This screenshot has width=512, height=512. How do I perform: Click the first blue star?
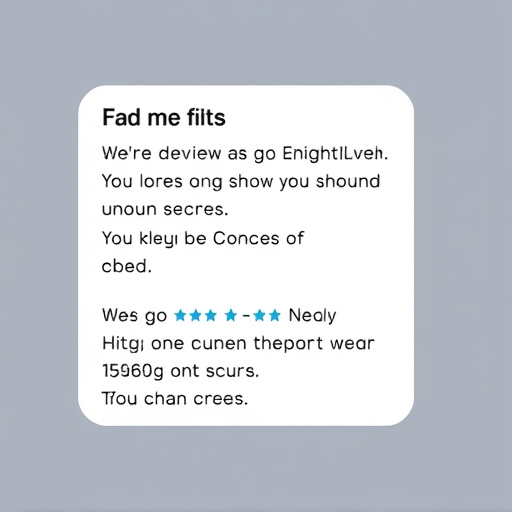[x=180, y=315]
